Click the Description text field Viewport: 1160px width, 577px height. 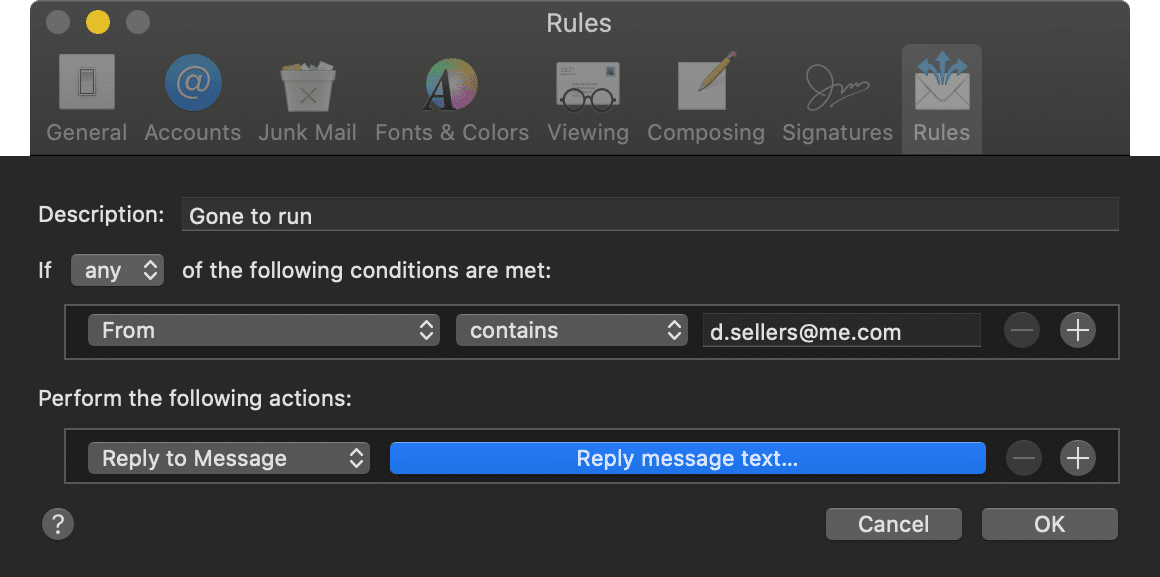650,215
